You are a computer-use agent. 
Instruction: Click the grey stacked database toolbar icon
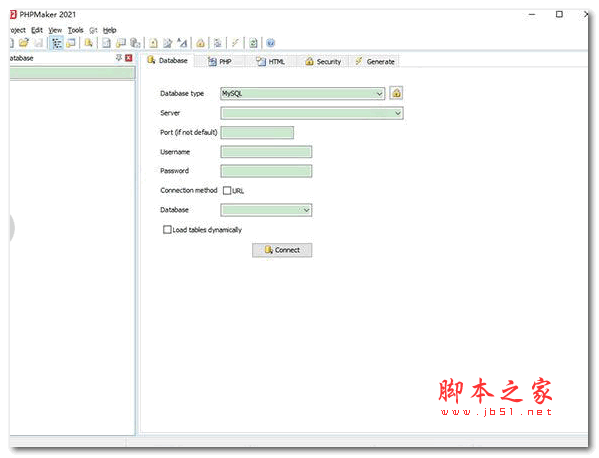tap(135, 43)
